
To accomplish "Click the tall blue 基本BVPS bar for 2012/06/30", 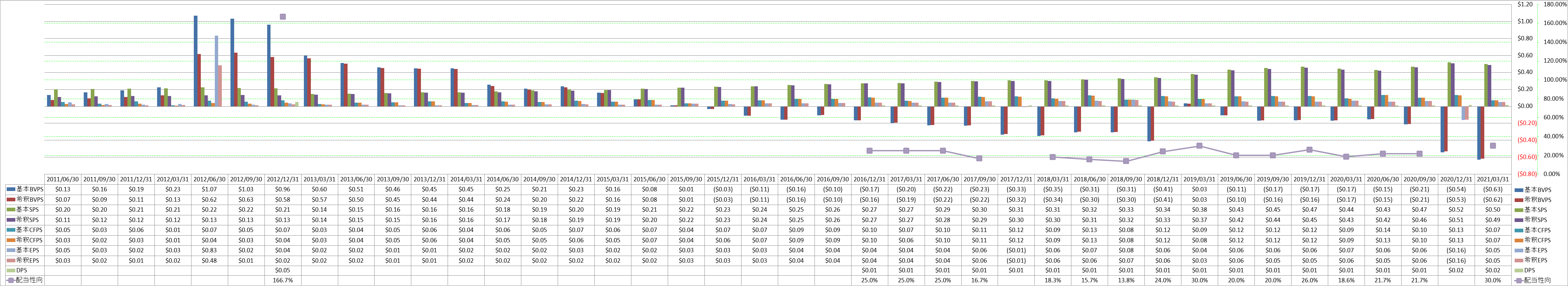I will [x=195, y=61].
